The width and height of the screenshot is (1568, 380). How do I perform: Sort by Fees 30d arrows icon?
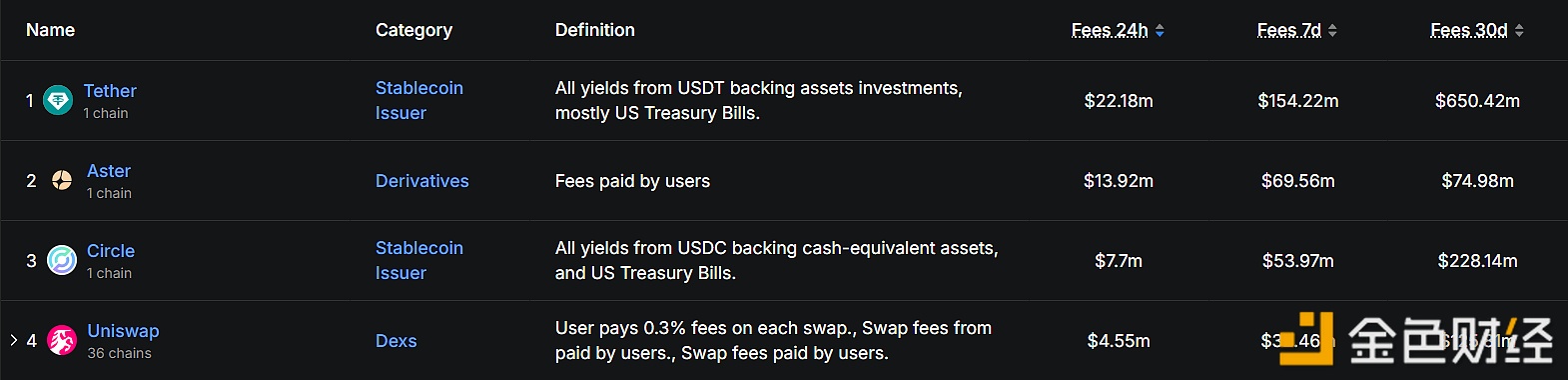tap(1519, 31)
